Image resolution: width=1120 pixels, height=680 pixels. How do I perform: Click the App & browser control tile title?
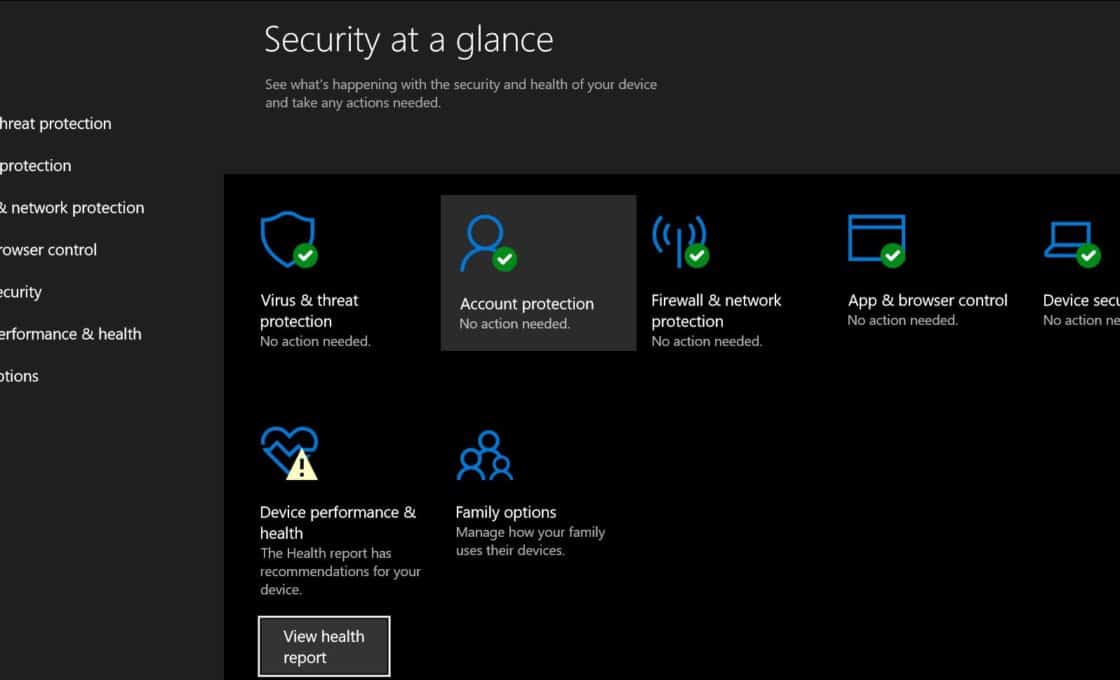coord(927,300)
